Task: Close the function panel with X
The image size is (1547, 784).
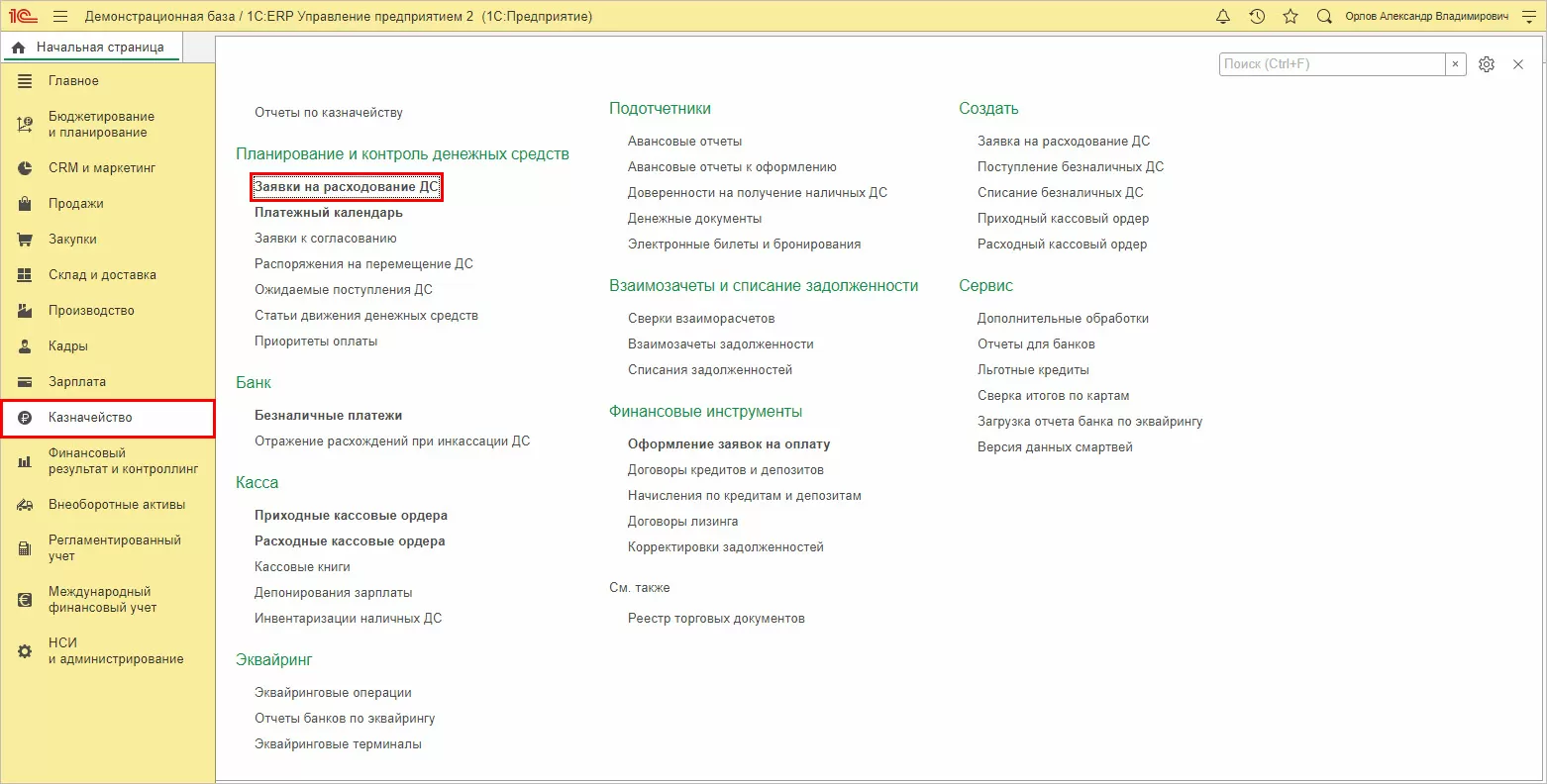Action: point(1518,64)
